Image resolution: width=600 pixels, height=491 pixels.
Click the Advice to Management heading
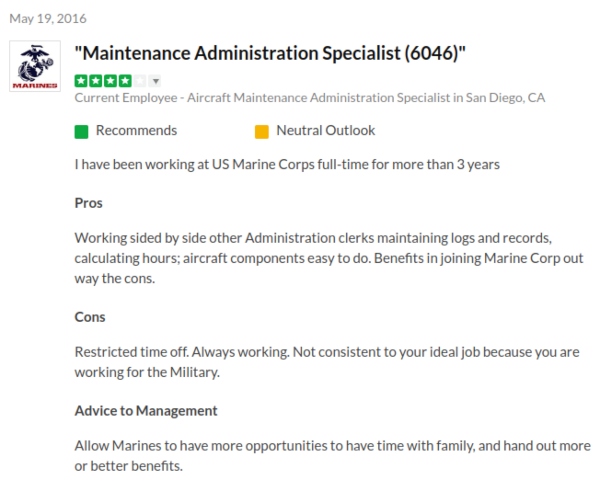click(x=146, y=411)
